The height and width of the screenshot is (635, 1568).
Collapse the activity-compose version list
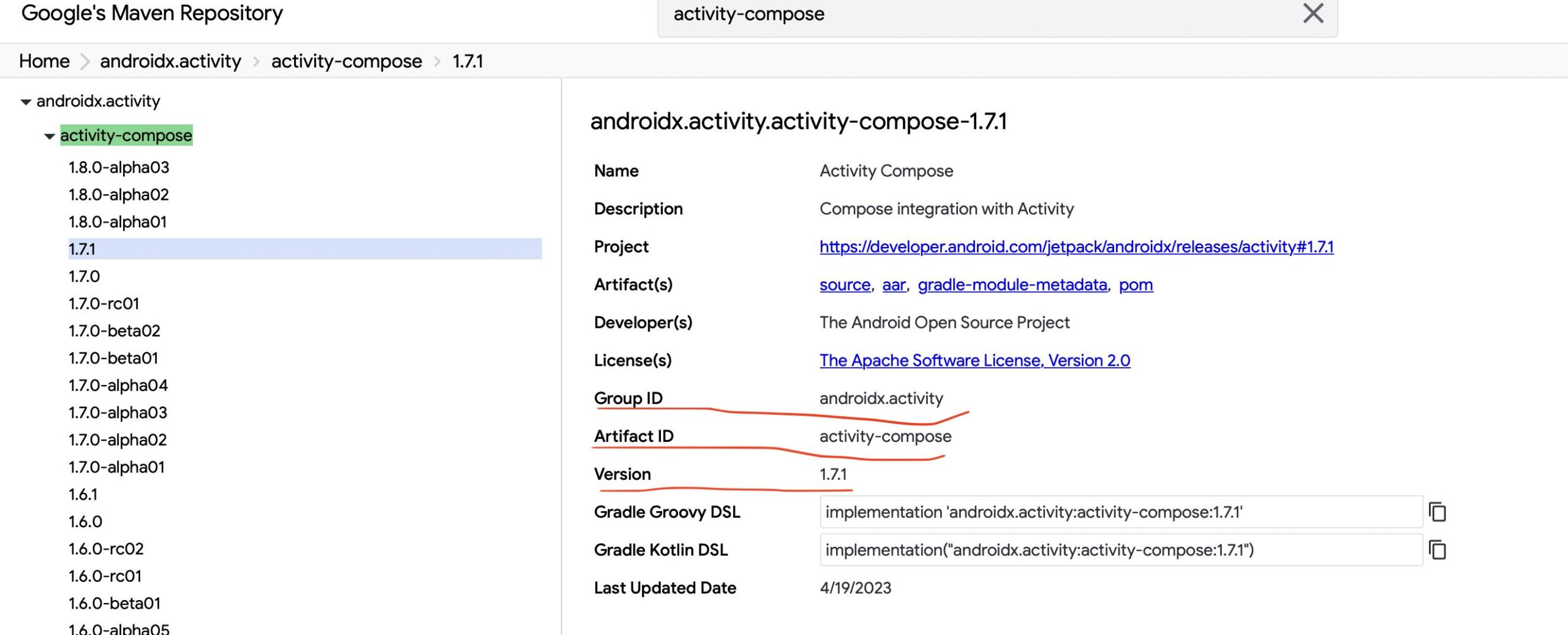tap(50, 136)
